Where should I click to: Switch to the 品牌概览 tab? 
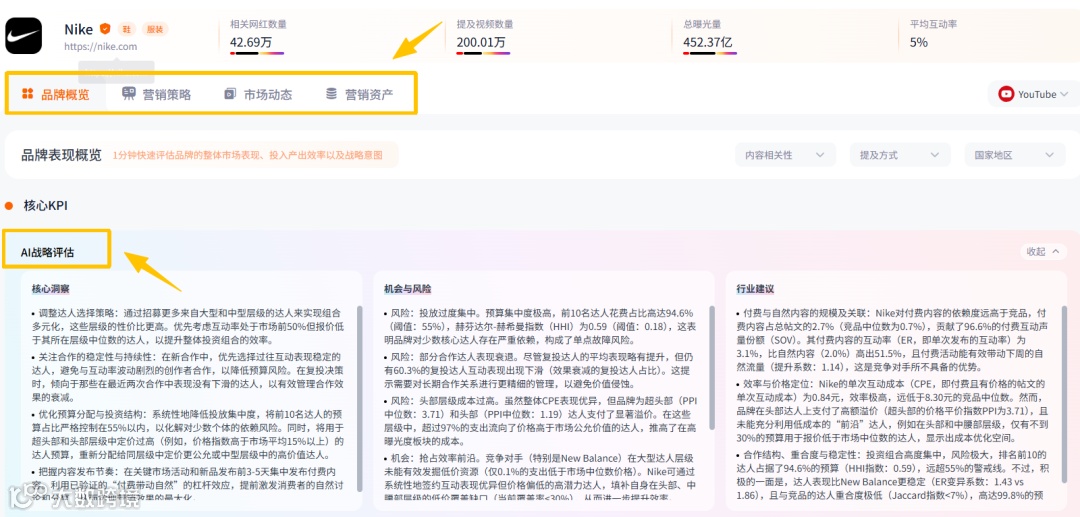point(56,94)
